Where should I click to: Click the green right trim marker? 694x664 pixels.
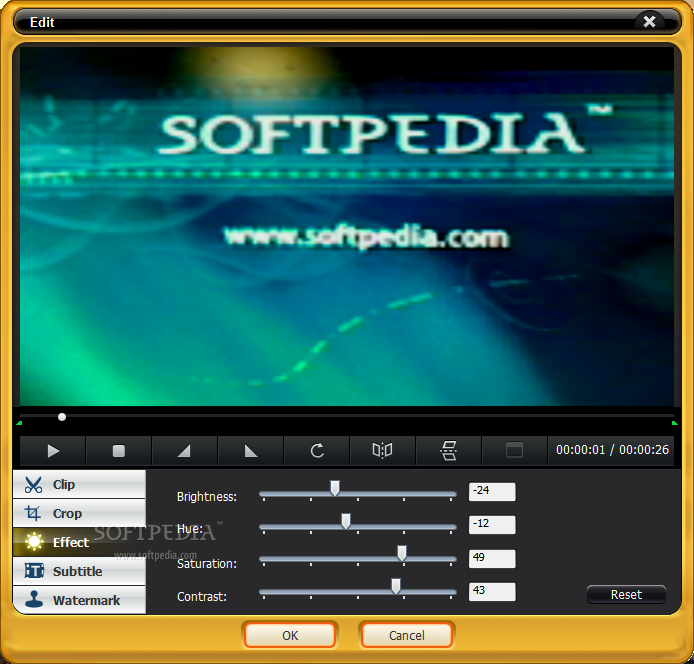coord(675,423)
